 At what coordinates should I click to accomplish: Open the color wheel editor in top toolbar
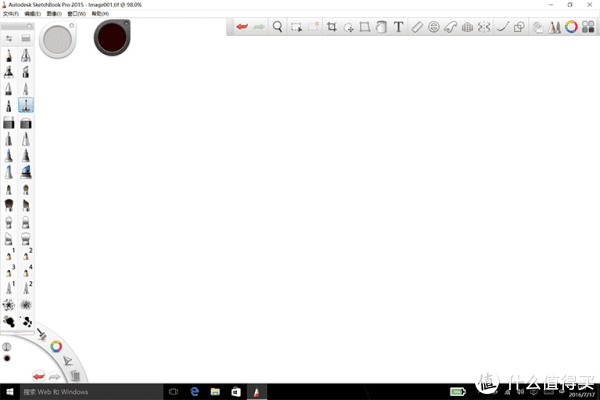click(572, 27)
